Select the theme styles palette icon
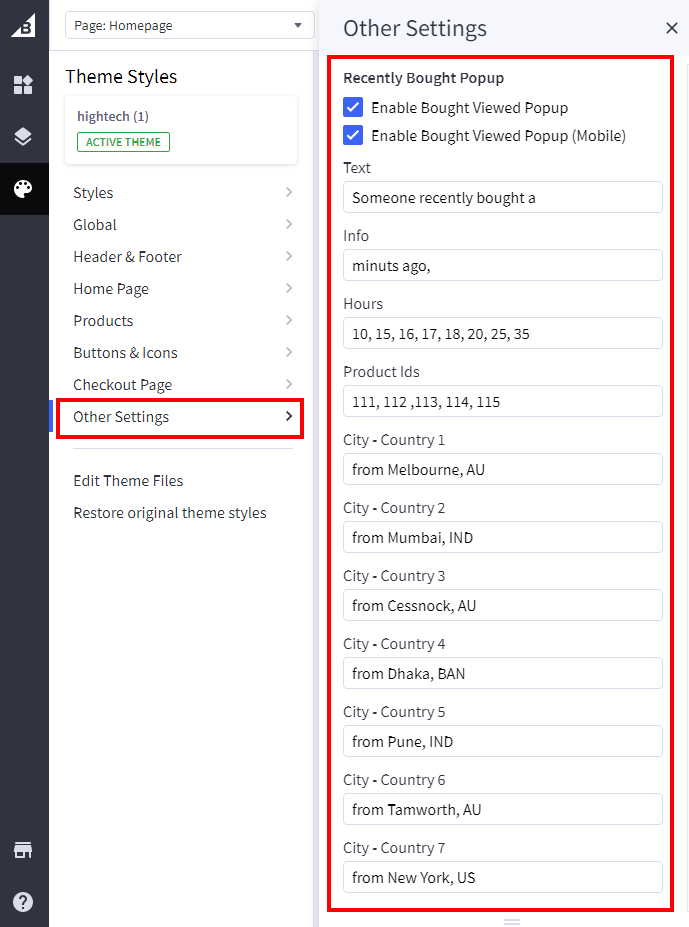689x927 pixels. [23, 189]
